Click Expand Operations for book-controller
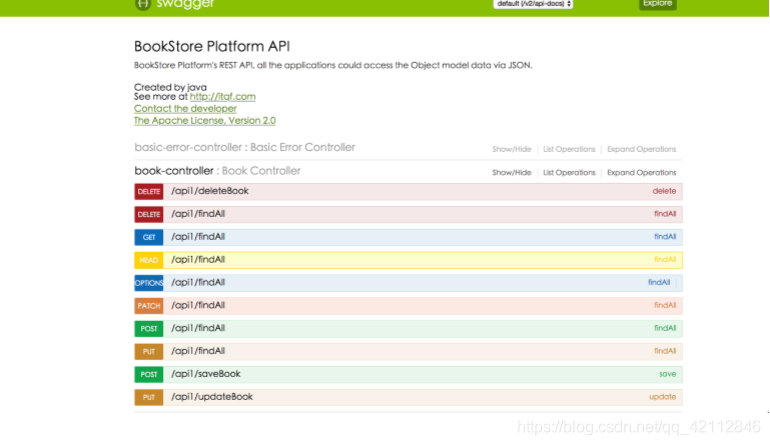This screenshot has width=770, height=445. point(641,173)
